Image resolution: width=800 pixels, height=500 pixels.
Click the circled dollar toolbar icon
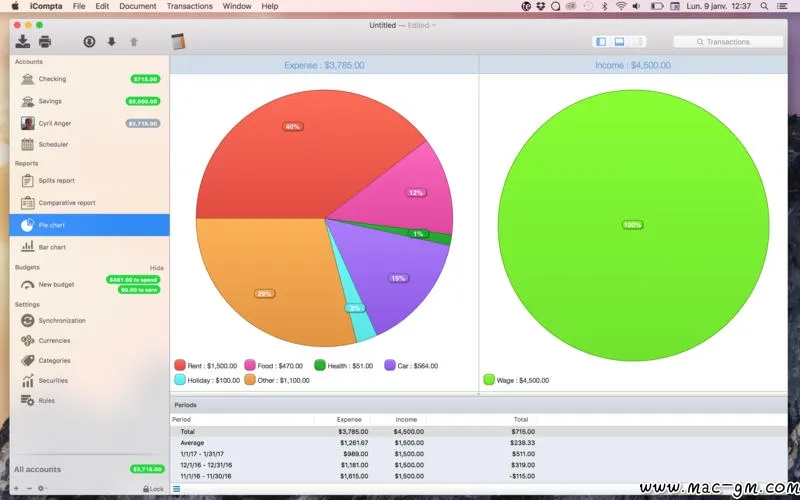[x=89, y=42]
